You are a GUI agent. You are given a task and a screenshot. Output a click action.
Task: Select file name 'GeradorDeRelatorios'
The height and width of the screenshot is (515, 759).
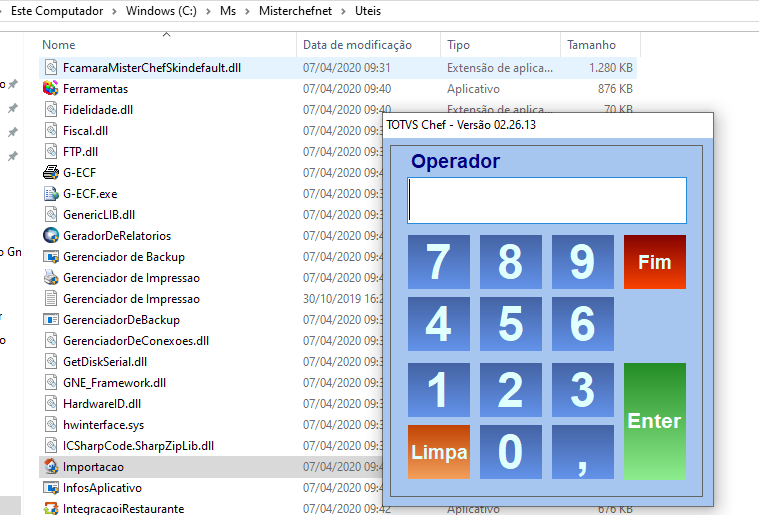coord(117,236)
